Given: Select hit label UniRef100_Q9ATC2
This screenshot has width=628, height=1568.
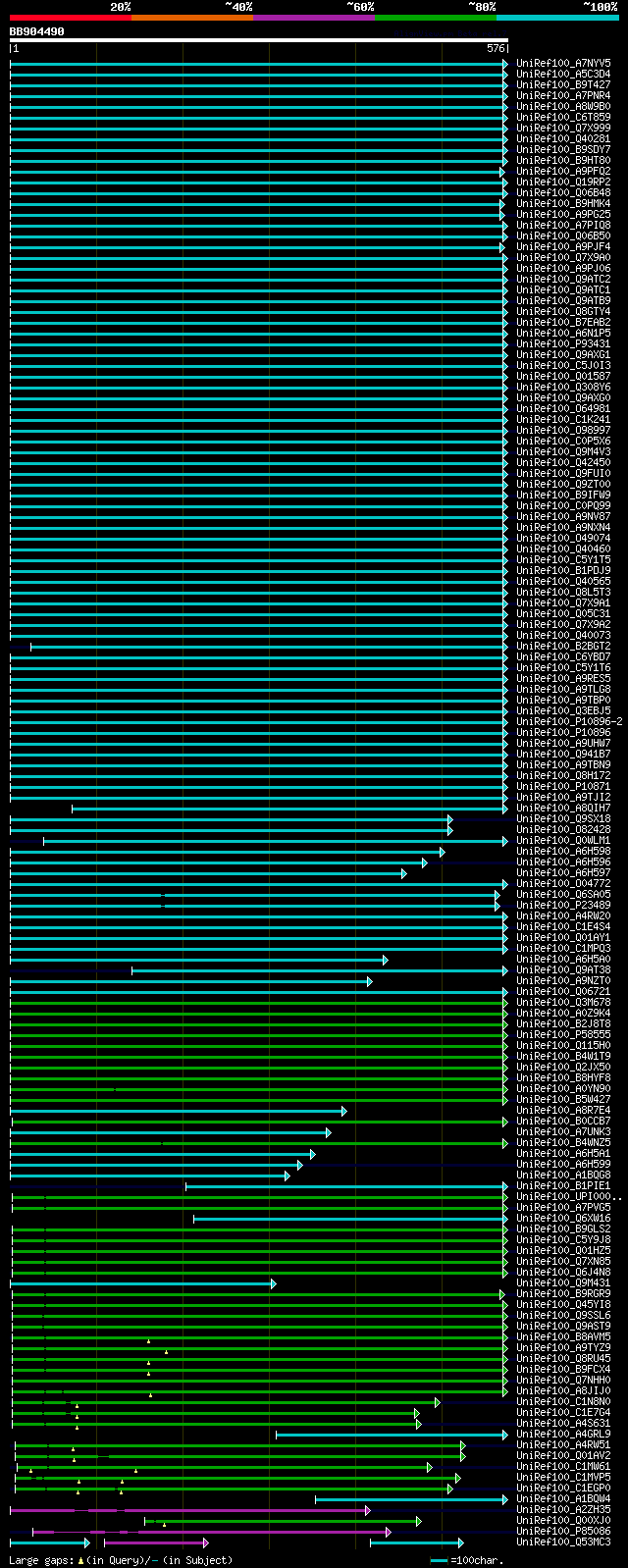Looking at the screenshot, I should pos(563,279).
